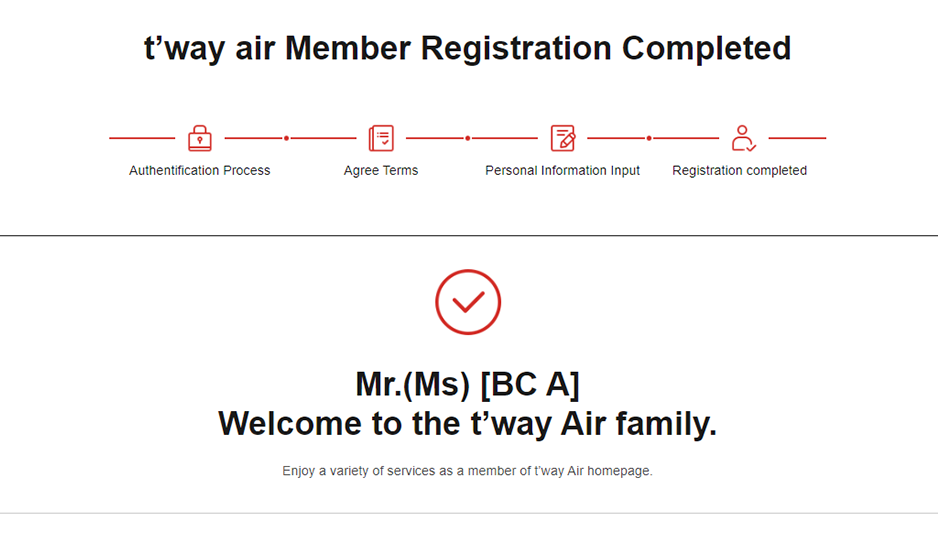The image size is (938, 537).
Task: Click the gray divider line below welcome message
Action: pyautogui.click(x=468, y=514)
